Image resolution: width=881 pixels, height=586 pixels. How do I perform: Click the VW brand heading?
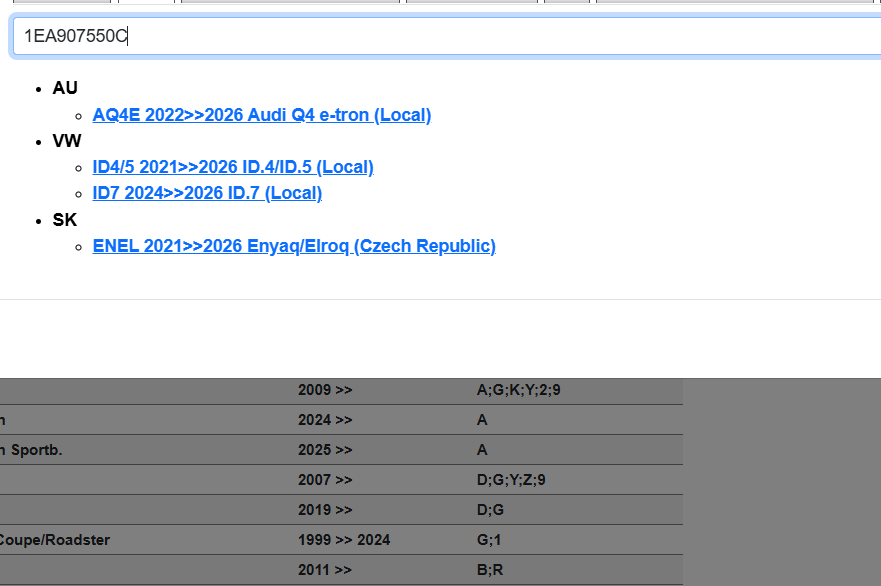pos(67,141)
